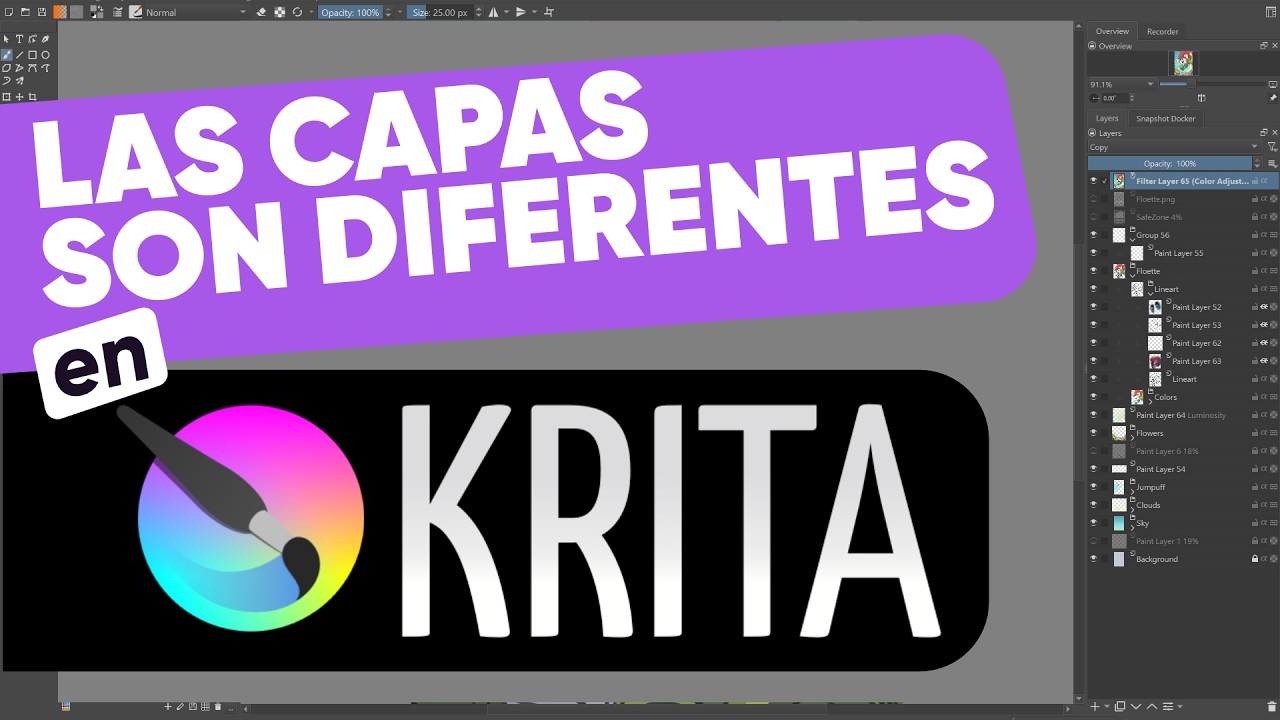Choose the Rectangle tool
This screenshot has height=720, width=1280.
(32, 55)
